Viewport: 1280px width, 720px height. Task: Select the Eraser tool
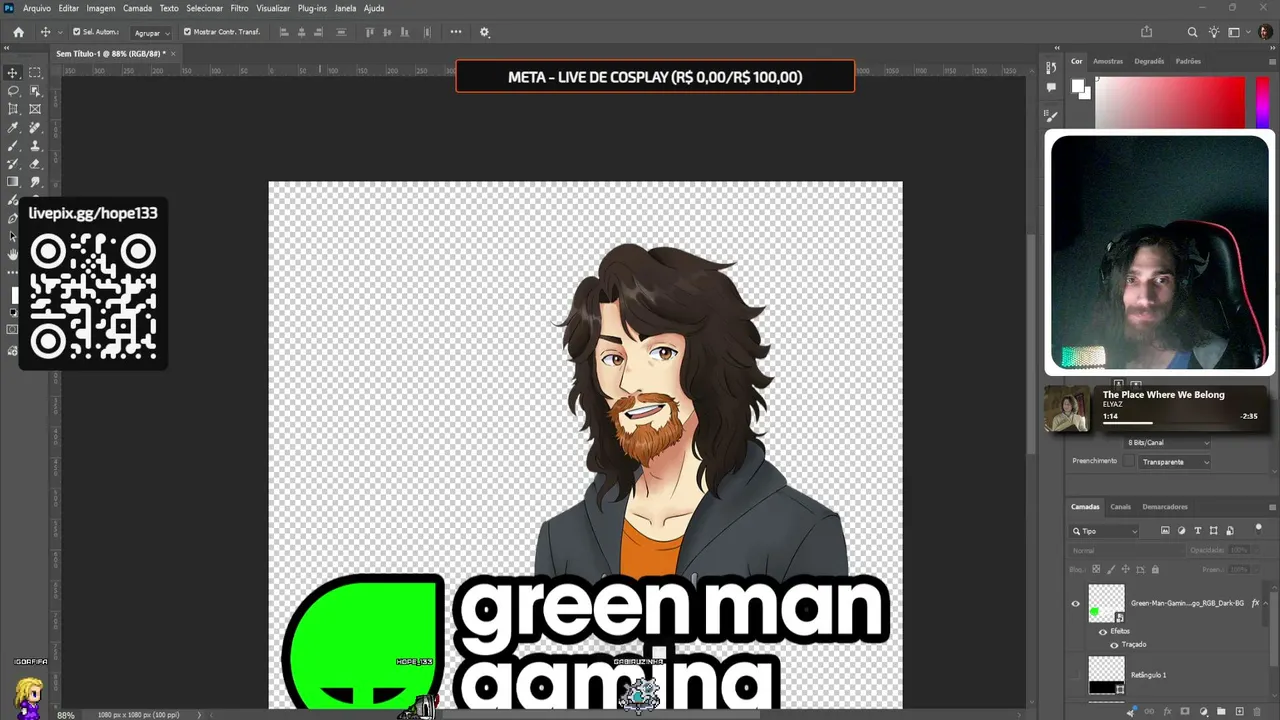(x=35, y=164)
